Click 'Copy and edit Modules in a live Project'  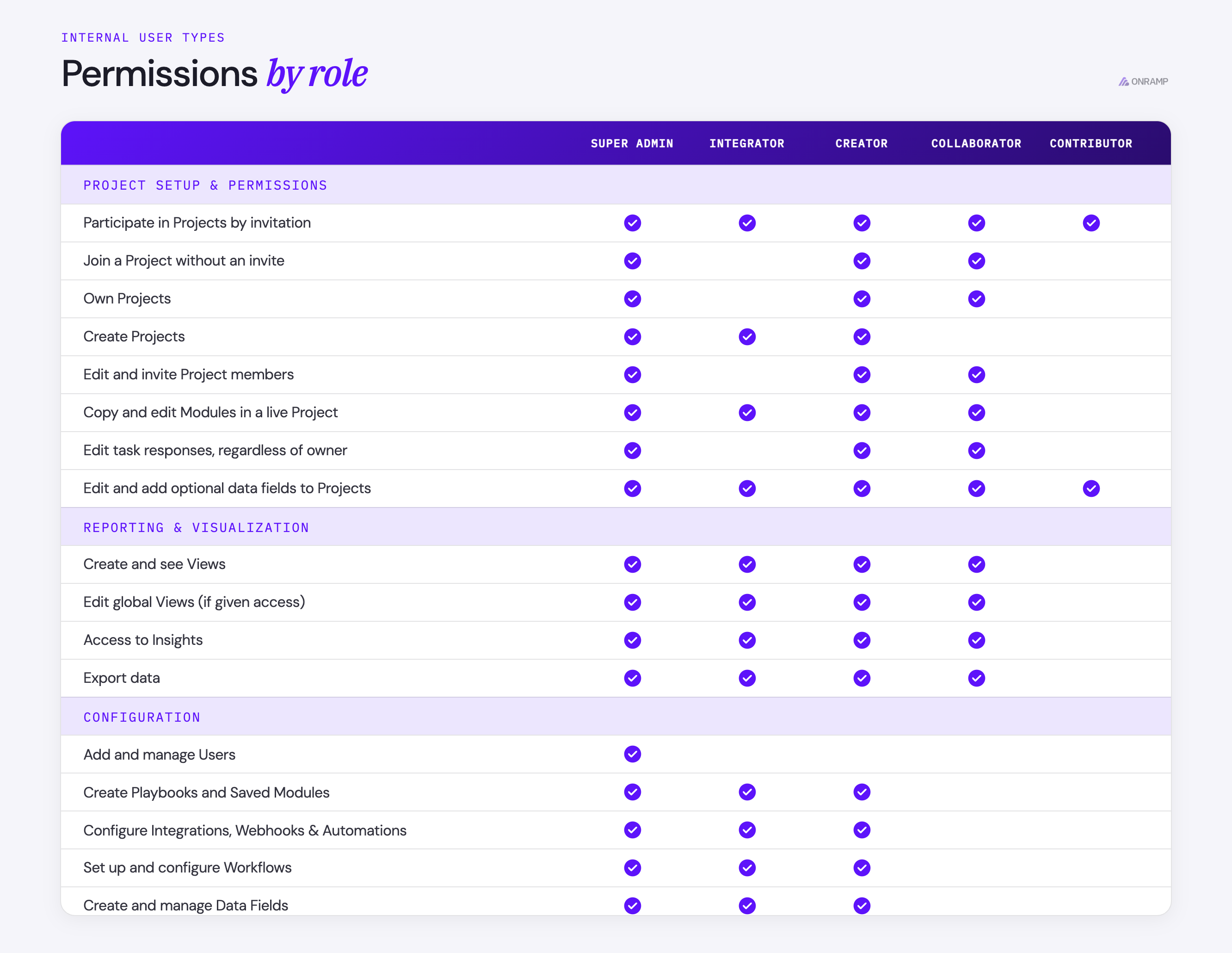210,413
